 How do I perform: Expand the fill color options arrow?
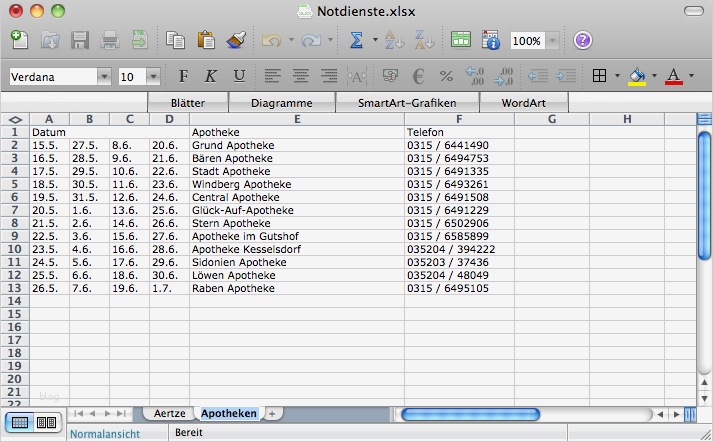[x=654, y=75]
